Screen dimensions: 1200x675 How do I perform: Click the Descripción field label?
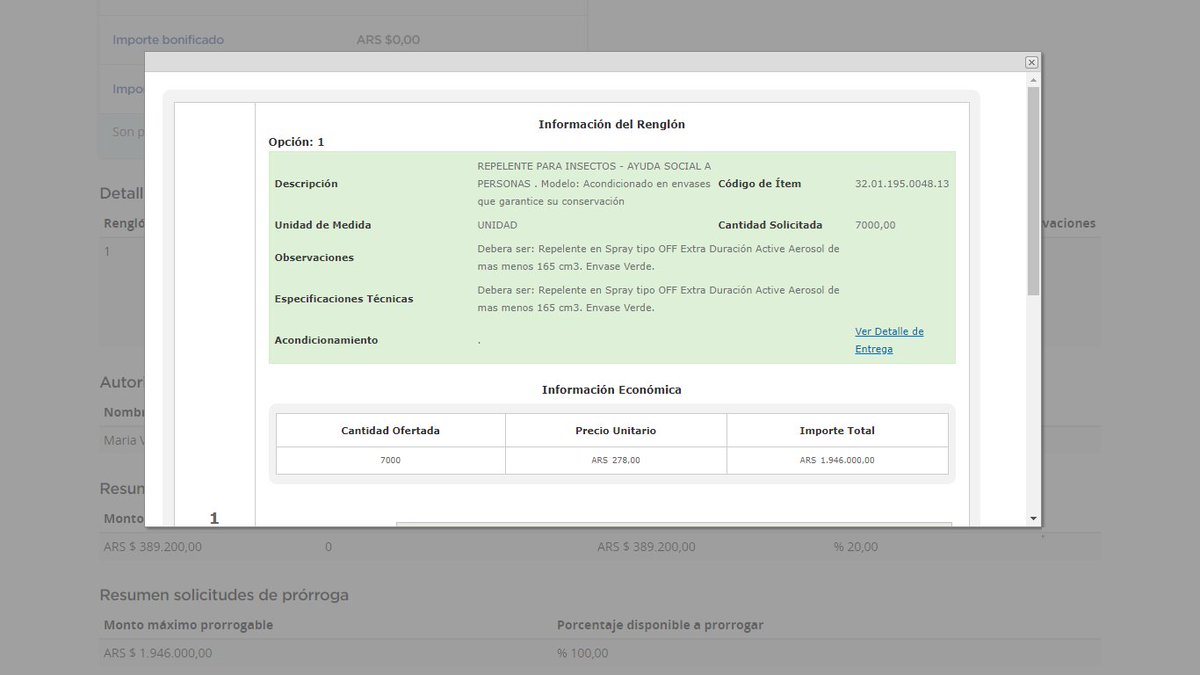coord(306,184)
